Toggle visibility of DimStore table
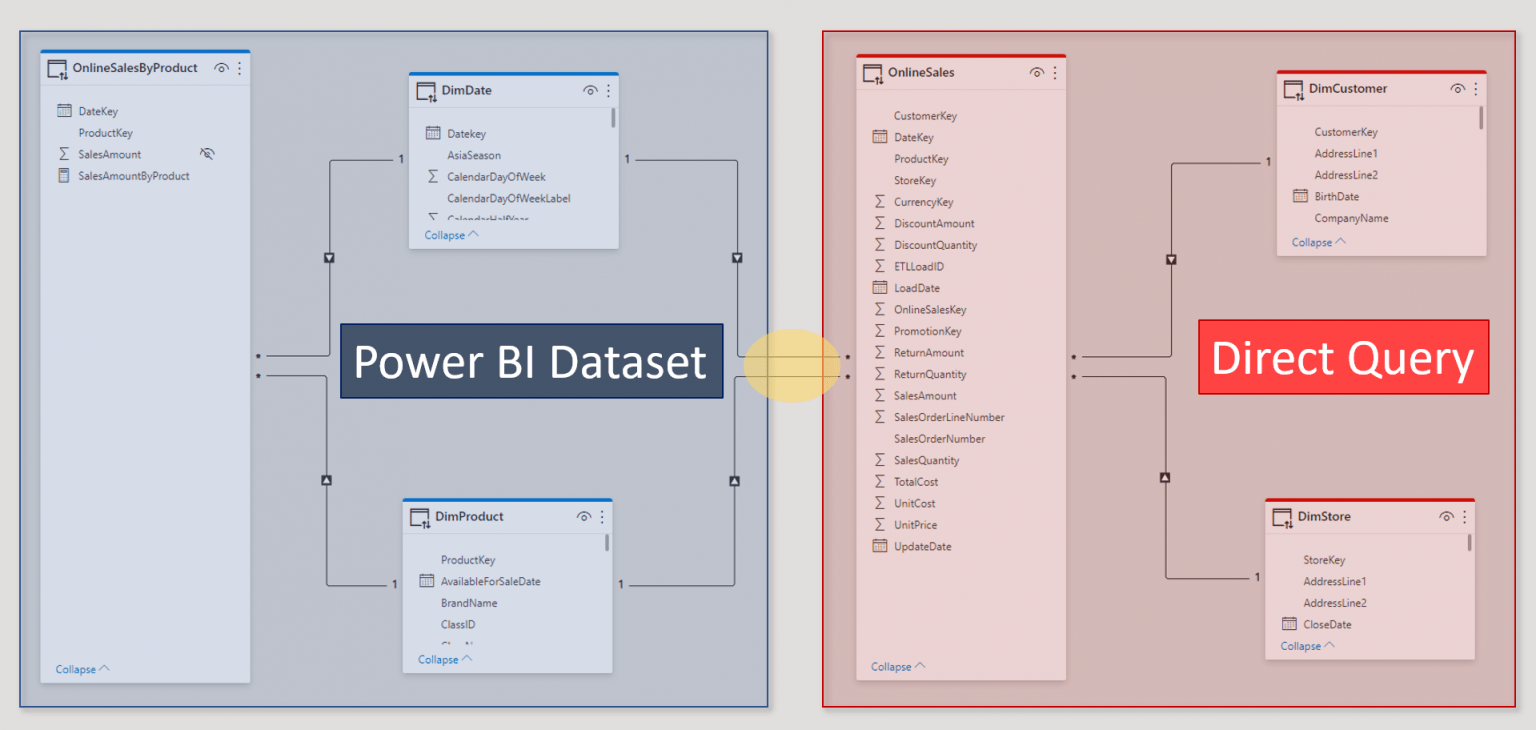 click(1446, 516)
